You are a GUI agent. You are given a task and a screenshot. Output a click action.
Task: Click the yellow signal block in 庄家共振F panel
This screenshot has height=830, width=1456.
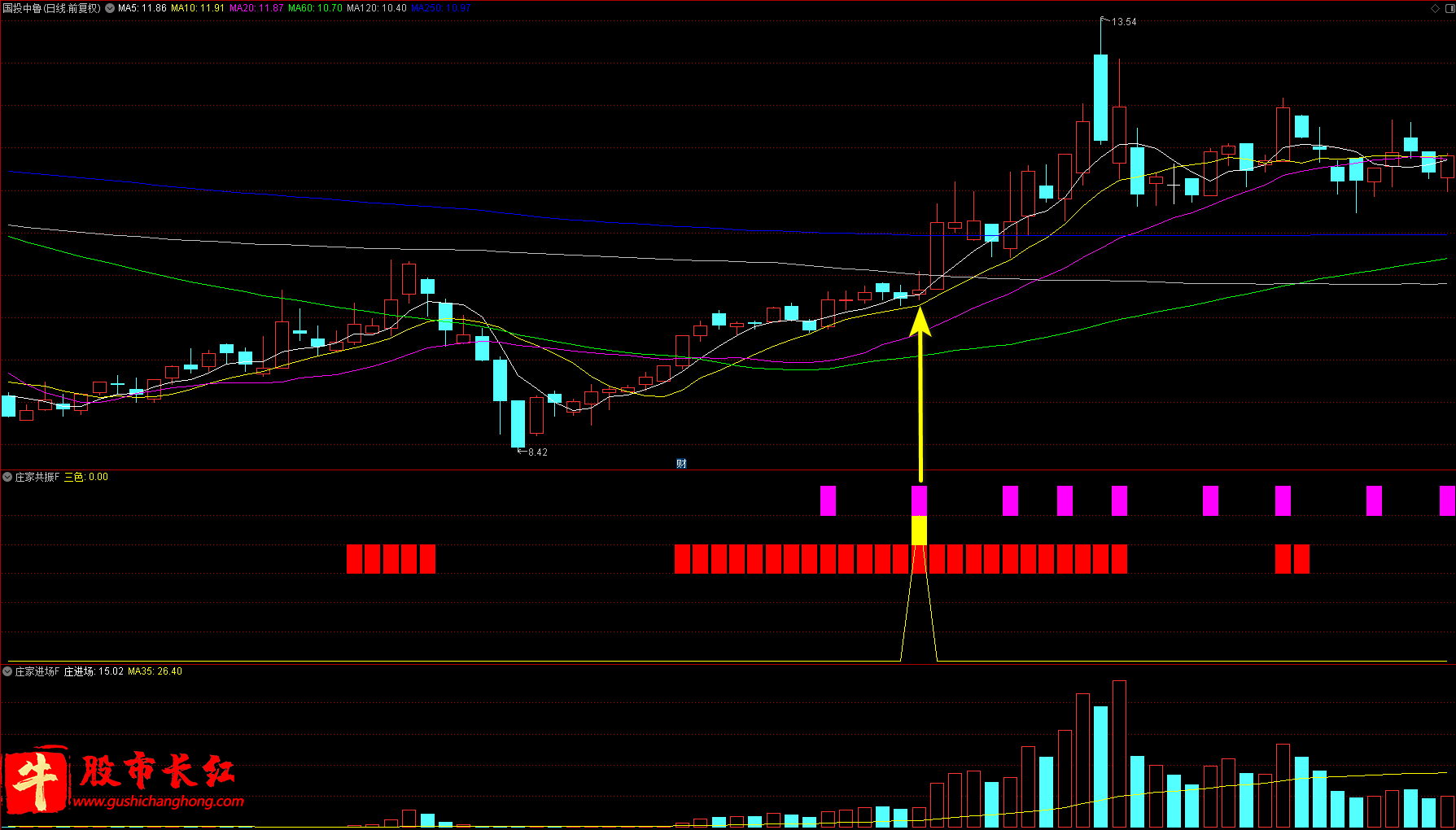pyautogui.click(x=919, y=531)
